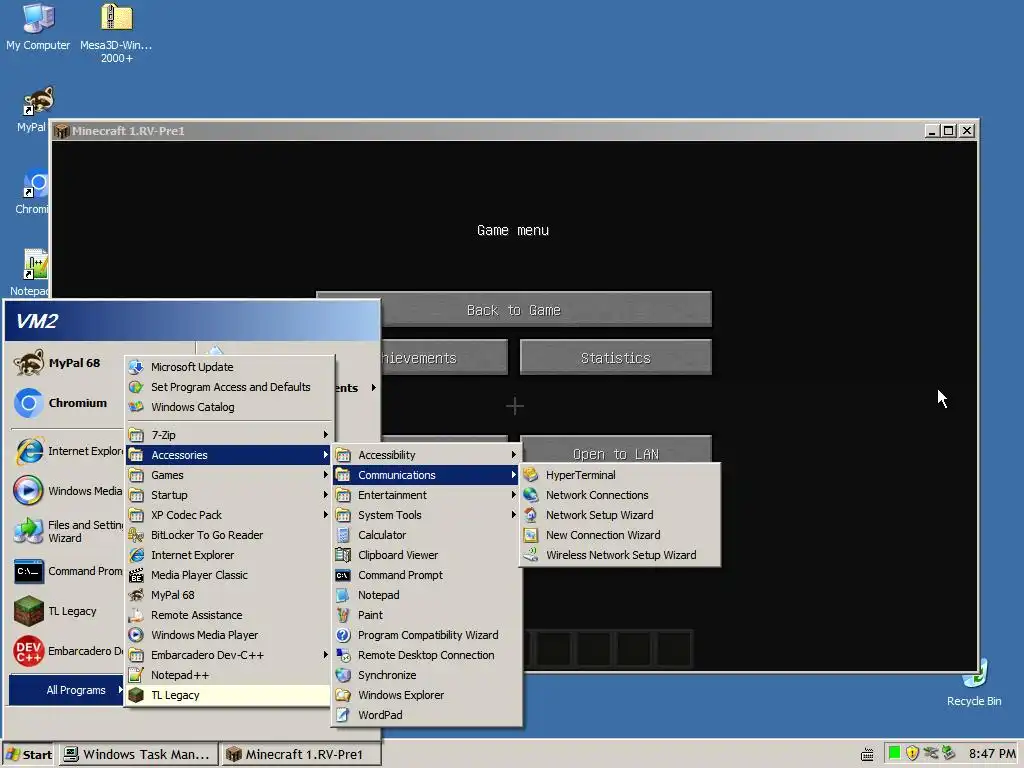Open My Computer desktop icon
Viewport: 1024px width, 768px height.
click(x=38, y=26)
